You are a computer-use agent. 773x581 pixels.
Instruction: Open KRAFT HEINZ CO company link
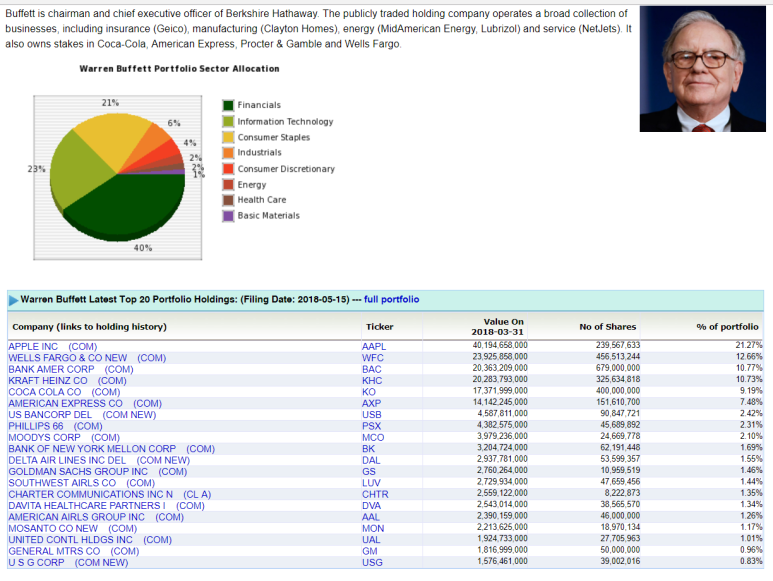[x=68, y=380]
